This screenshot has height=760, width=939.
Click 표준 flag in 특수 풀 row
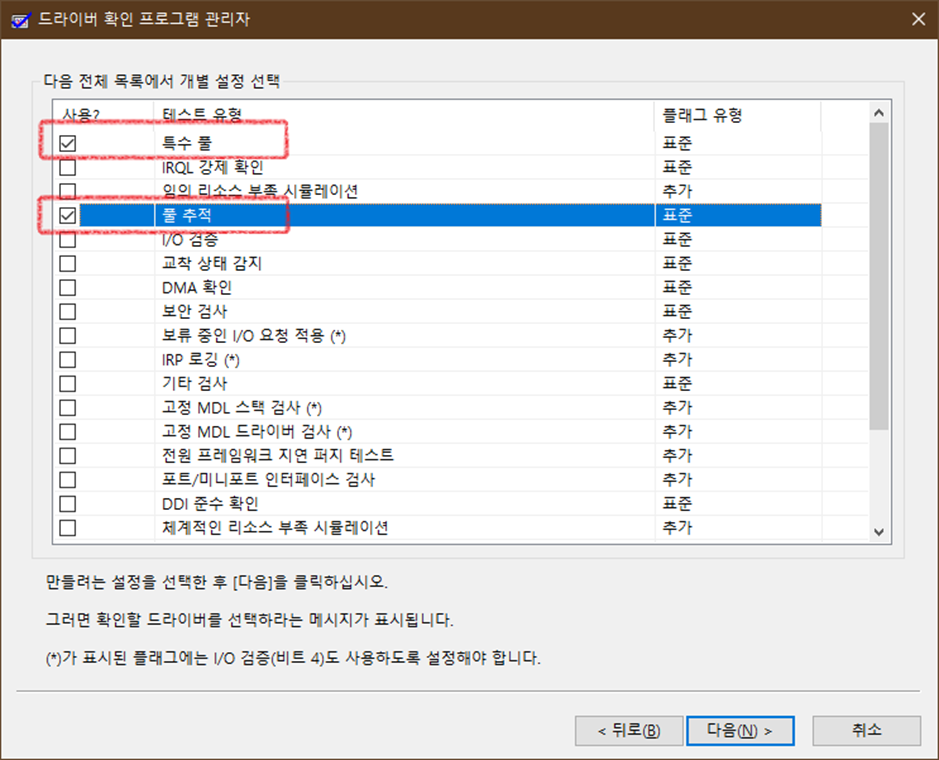[677, 143]
